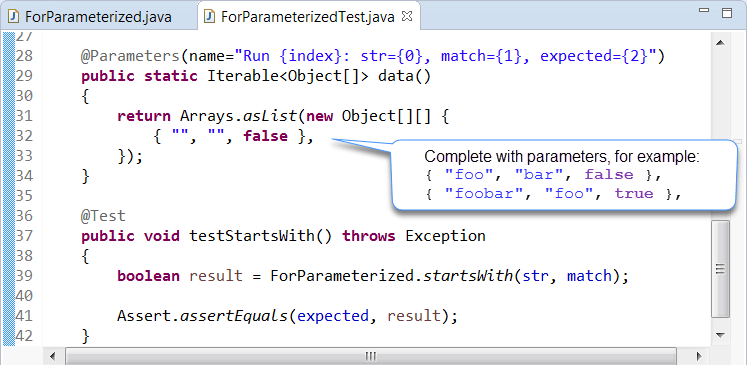Click the ForParameterized.java file icon
The height and width of the screenshot is (365, 747).
[x=14, y=17]
